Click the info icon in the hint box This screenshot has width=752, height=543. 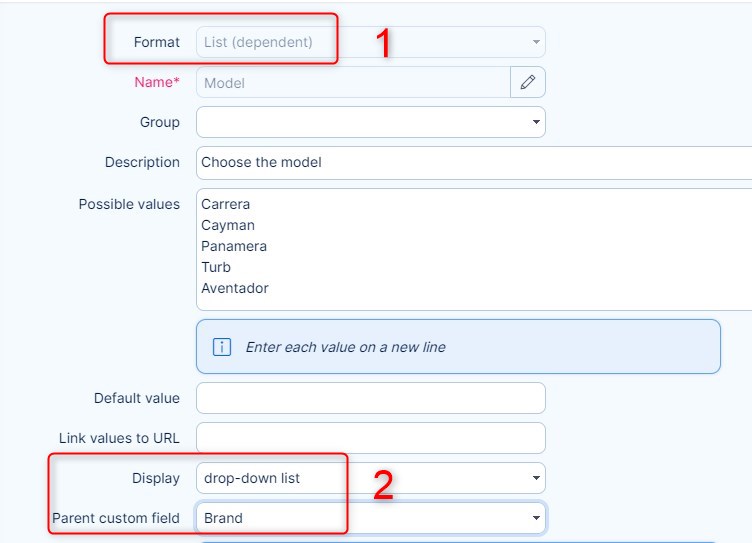coord(220,347)
